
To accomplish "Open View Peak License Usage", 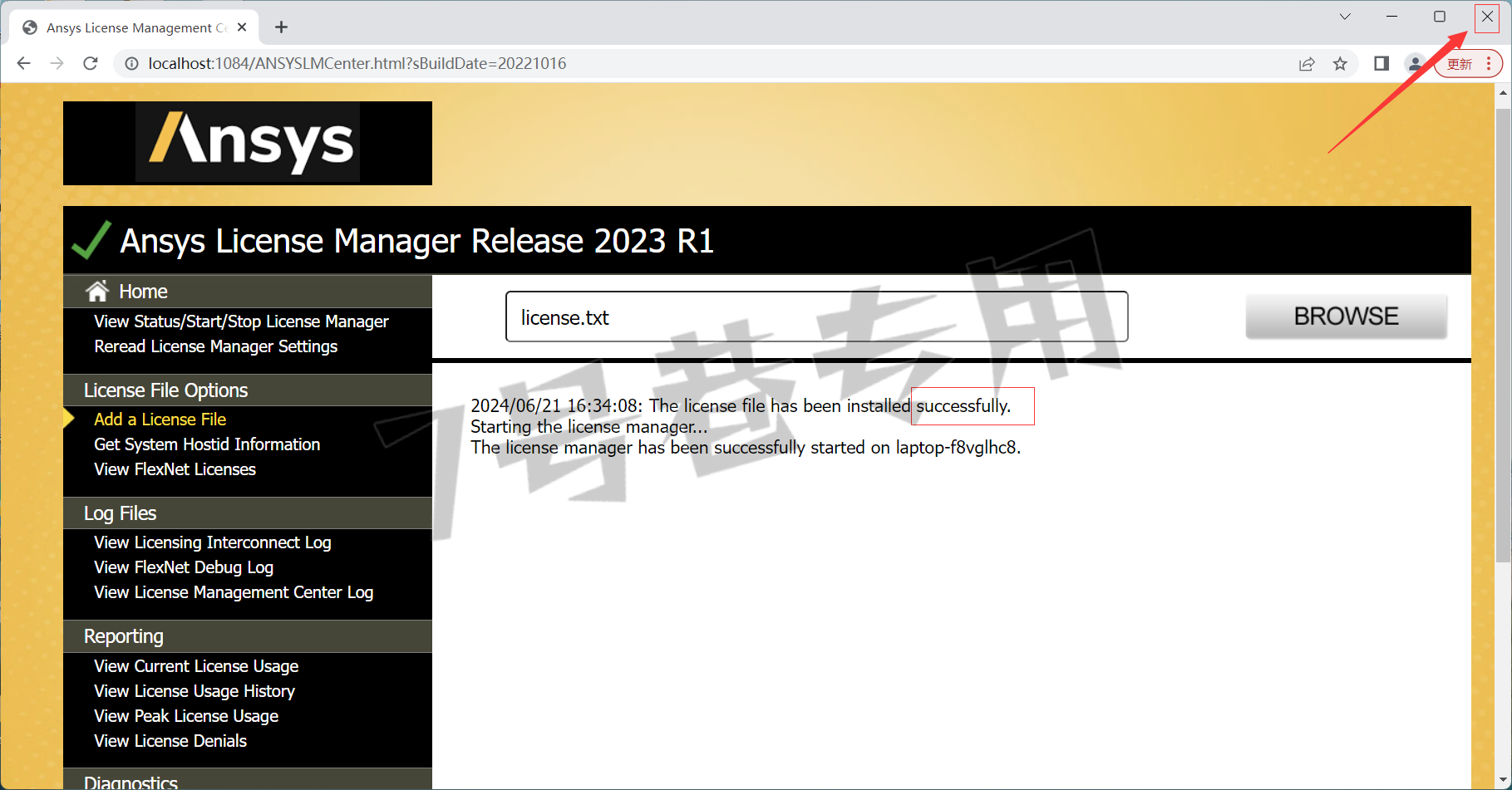I will point(186,716).
